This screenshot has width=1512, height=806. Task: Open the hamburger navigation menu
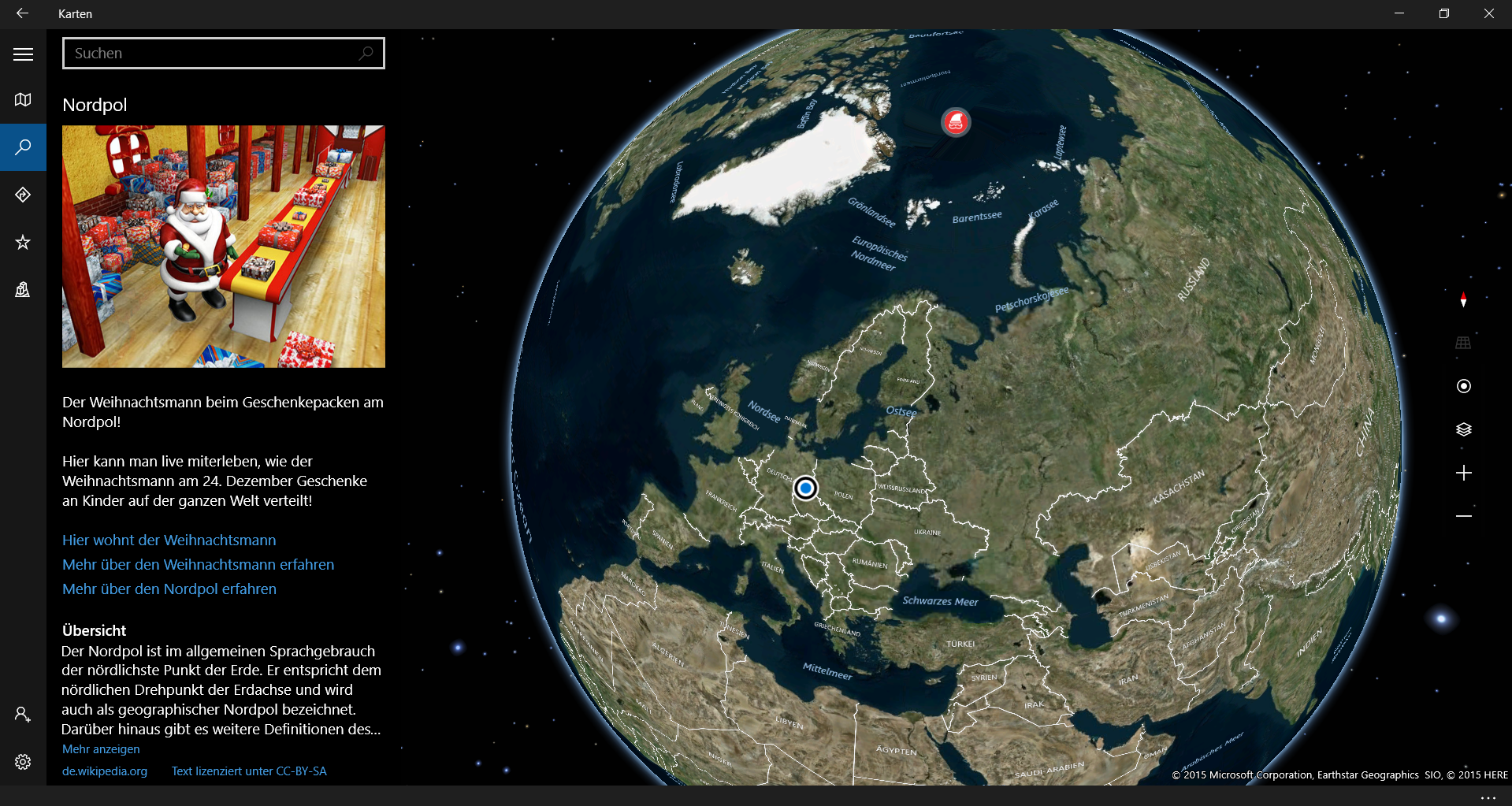[x=23, y=54]
